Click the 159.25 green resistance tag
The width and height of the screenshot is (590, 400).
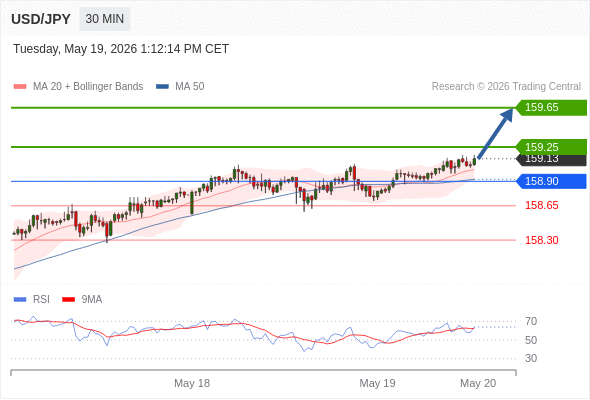(x=551, y=147)
